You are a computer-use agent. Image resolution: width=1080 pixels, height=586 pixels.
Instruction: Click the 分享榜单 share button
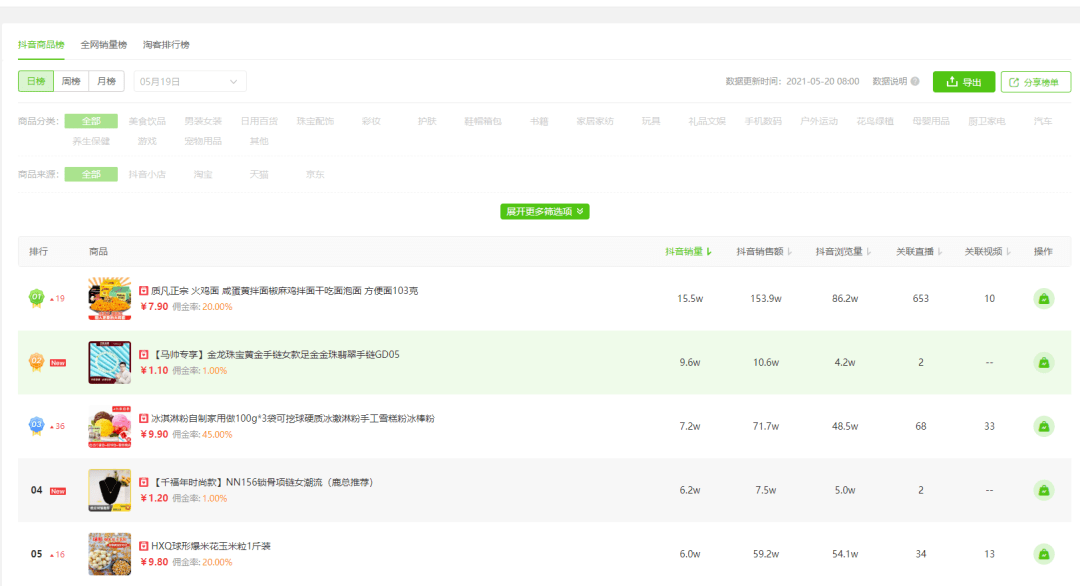[x=1035, y=82]
